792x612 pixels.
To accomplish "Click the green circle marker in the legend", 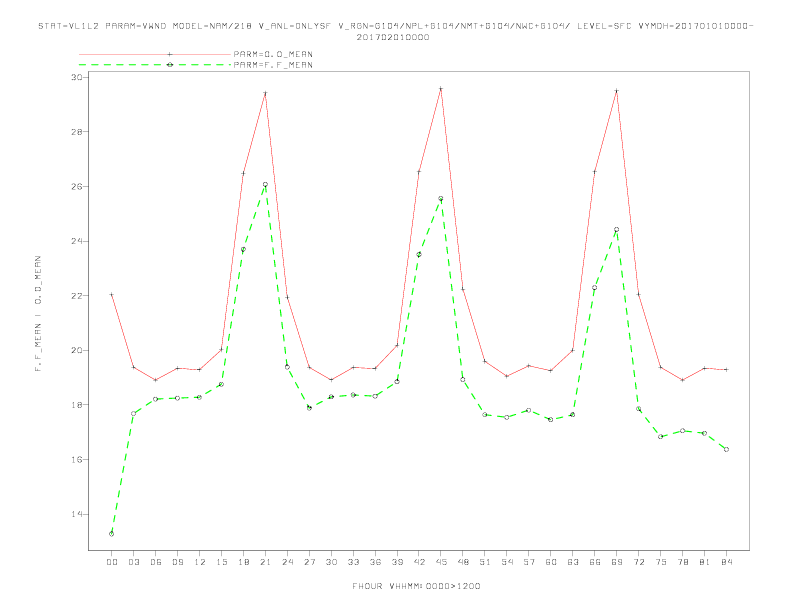I will point(170,65).
